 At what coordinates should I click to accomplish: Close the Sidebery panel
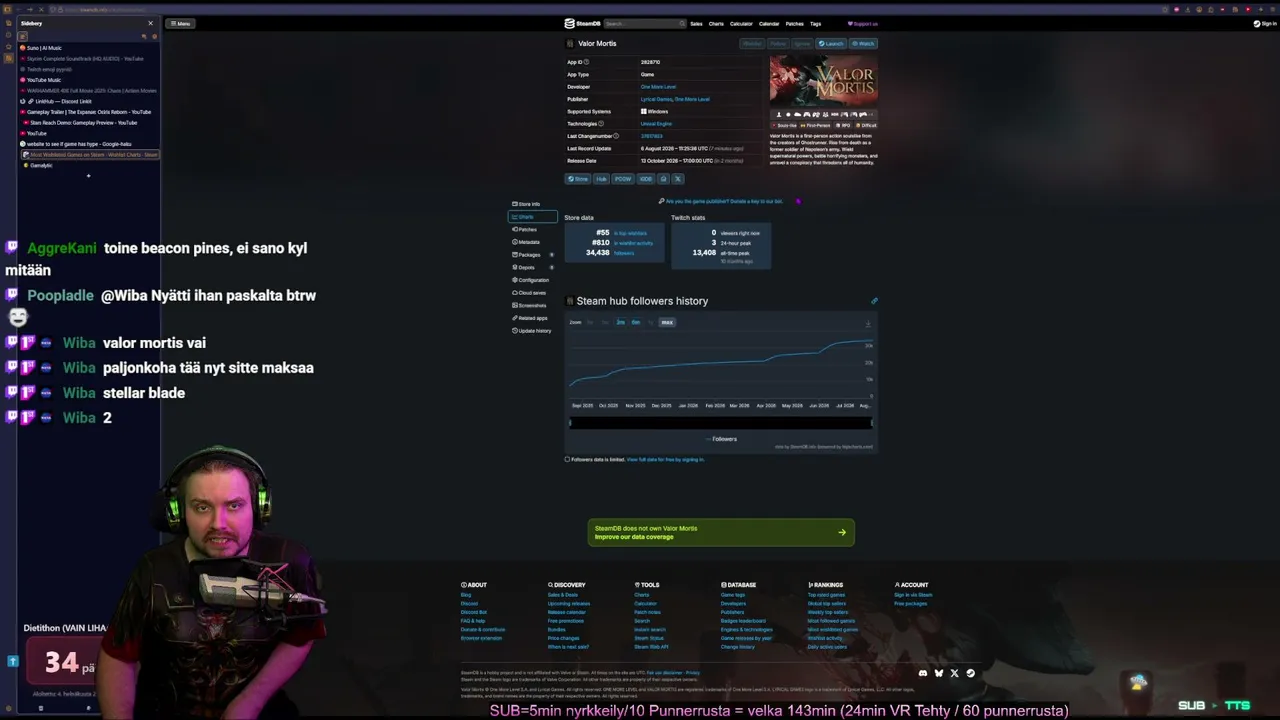[151, 23]
